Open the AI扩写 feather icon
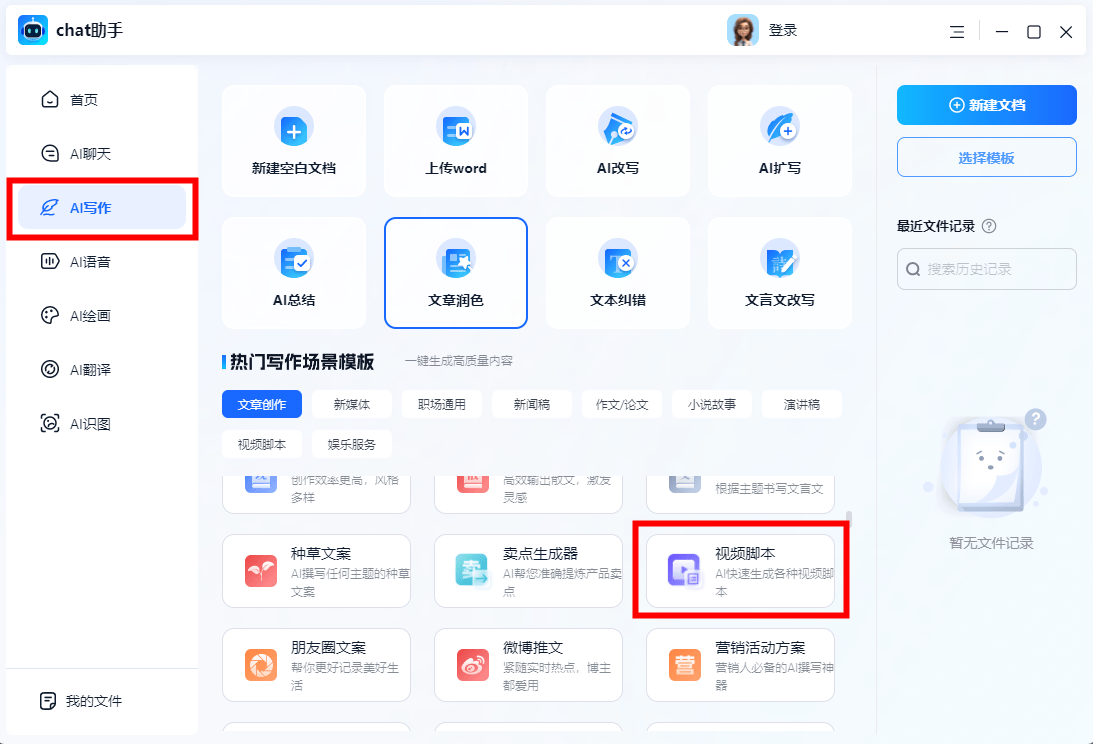 point(779,128)
